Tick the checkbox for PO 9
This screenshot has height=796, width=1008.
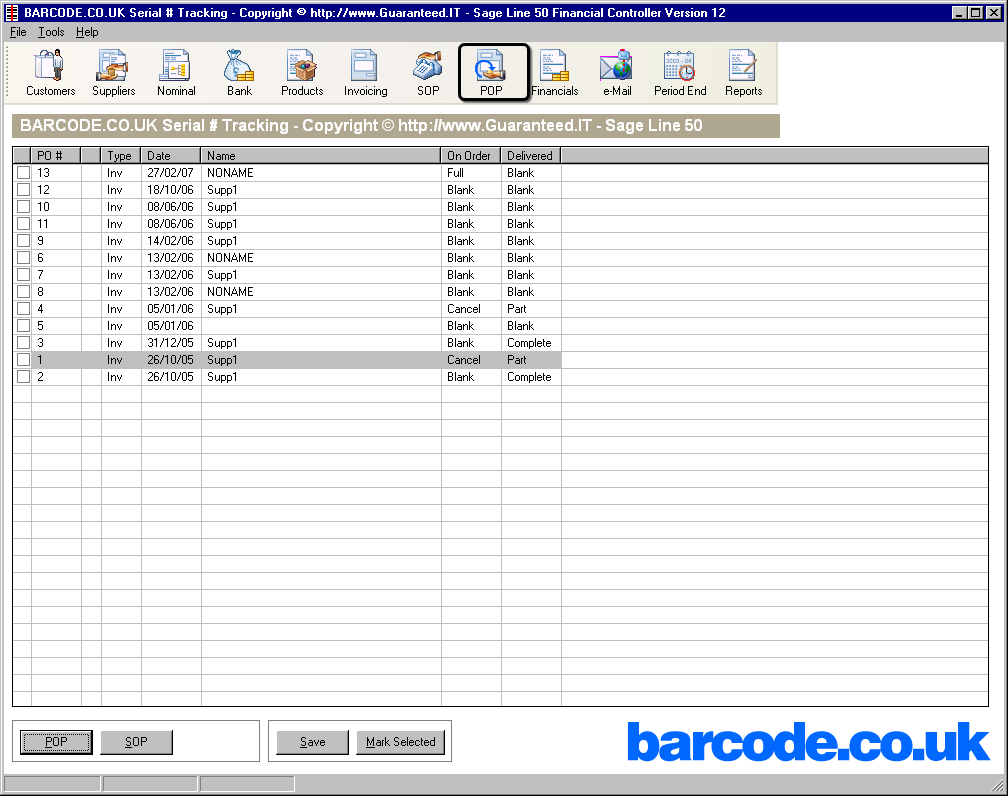click(x=23, y=240)
